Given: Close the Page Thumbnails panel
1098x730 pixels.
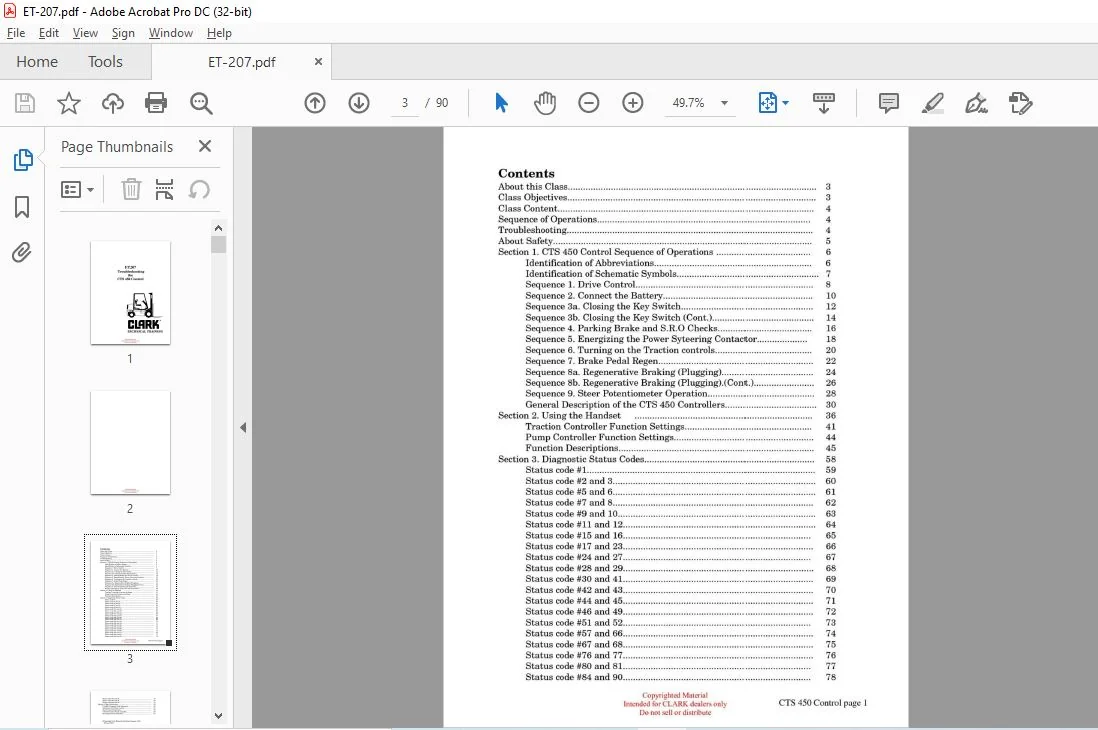Looking at the screenshot, I should click(x=204, y=146).
